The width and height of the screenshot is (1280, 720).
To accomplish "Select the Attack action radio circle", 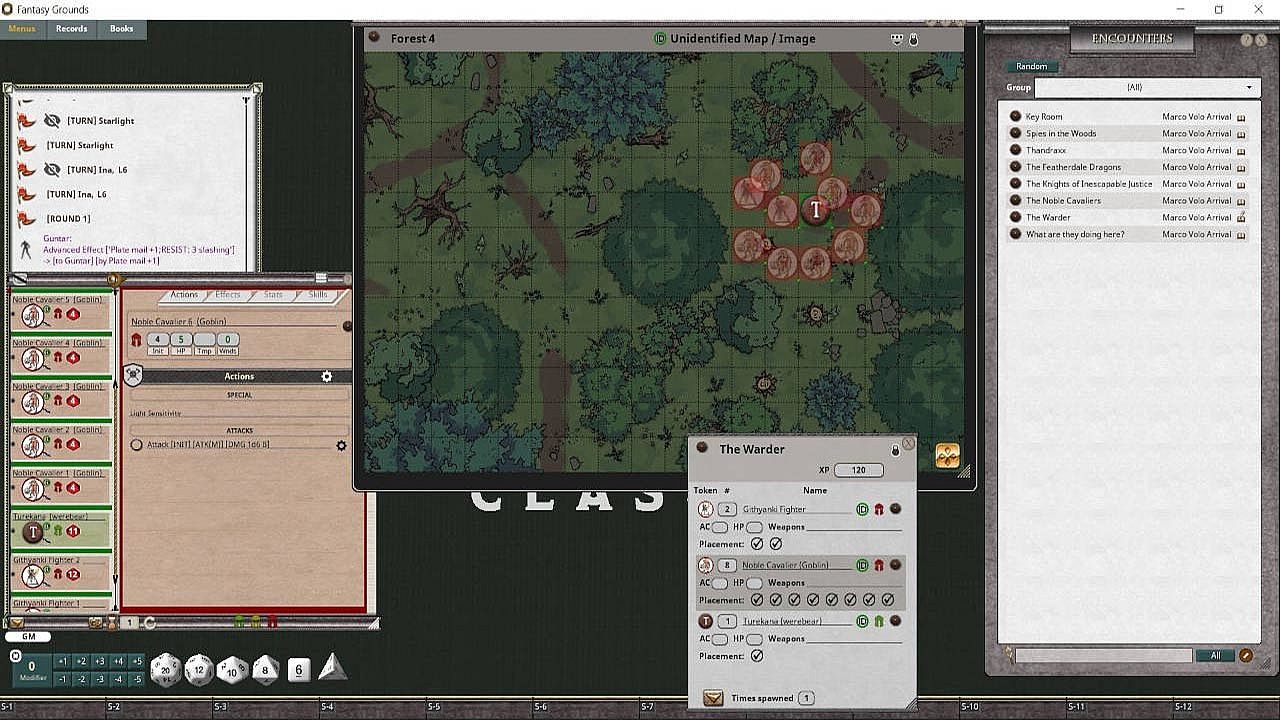I will [x=137, y=445].
